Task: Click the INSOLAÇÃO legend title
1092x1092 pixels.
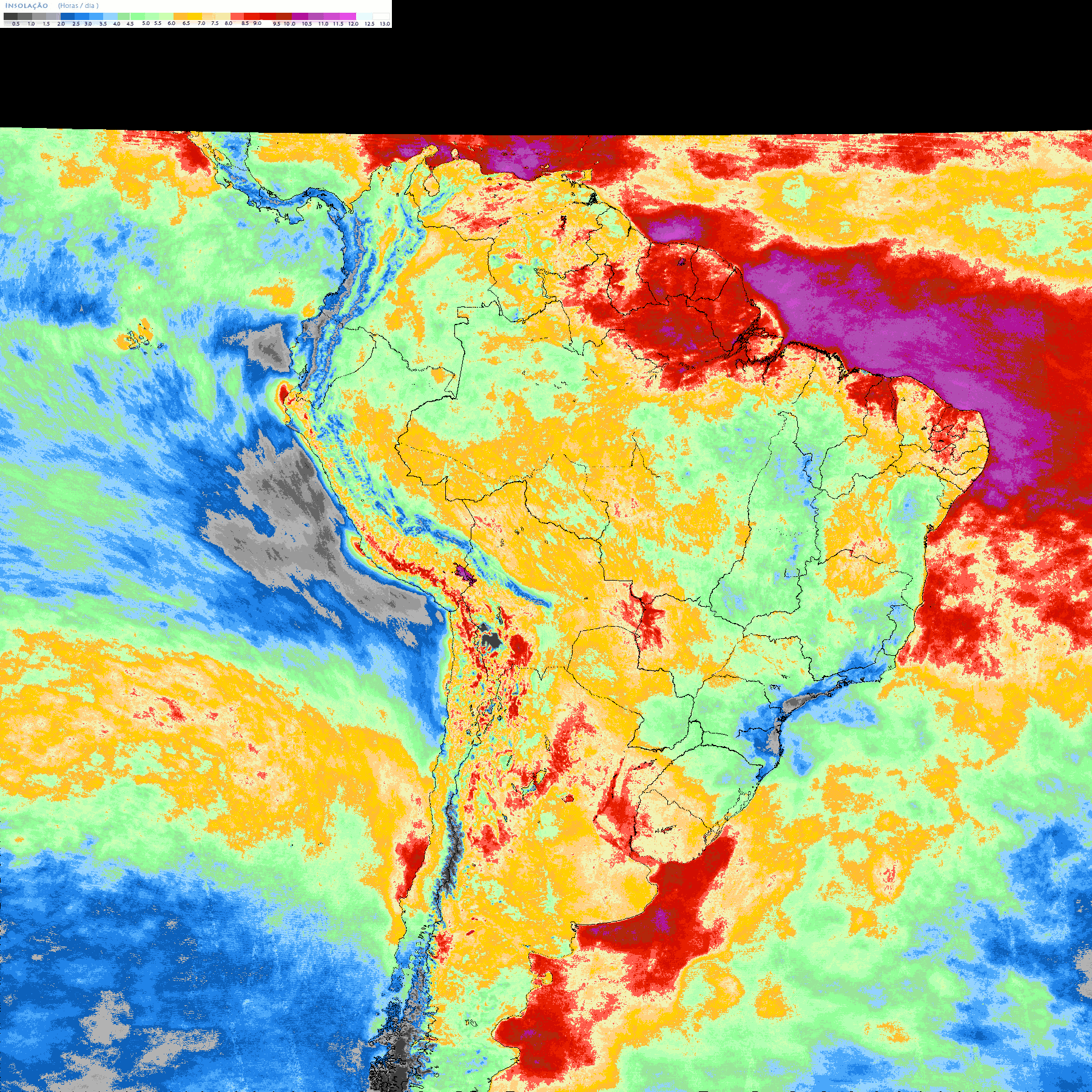Action: 27,5
